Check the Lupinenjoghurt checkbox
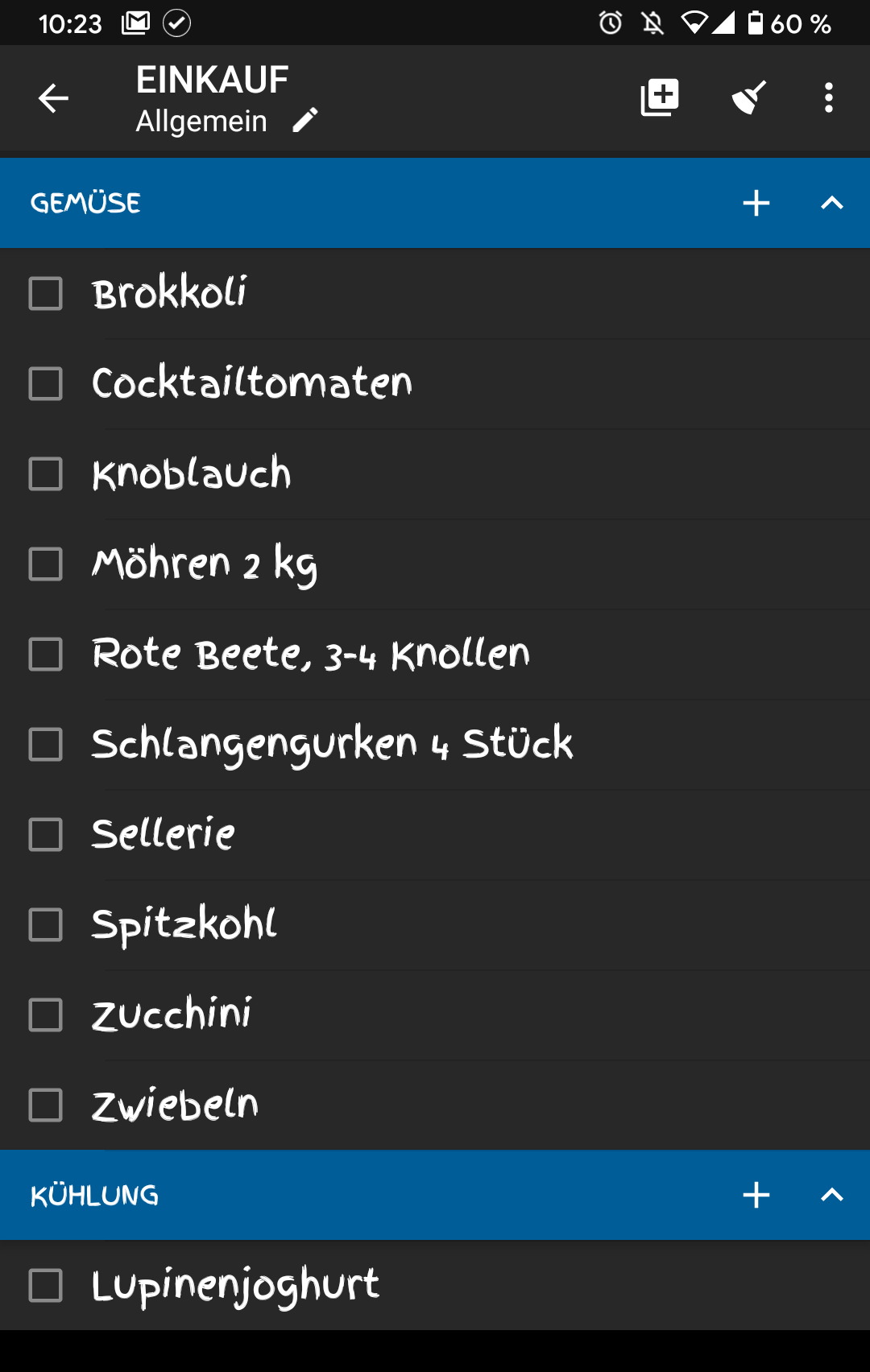Image resolution: width=870 pixels, height=1372 pixels. pos(46,1286)
